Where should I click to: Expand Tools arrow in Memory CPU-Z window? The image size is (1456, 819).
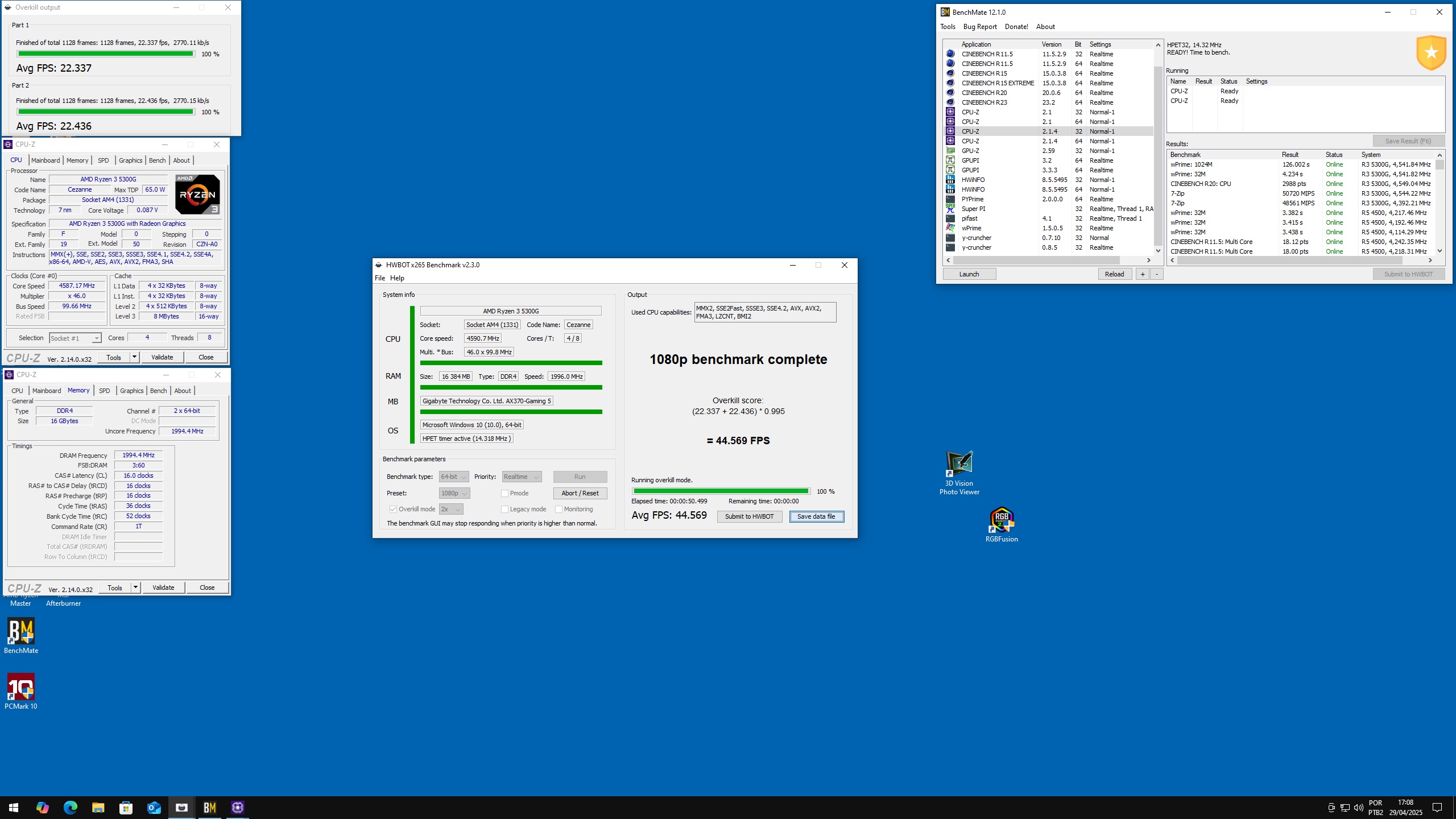pyautogui.click(x=135, y=588)
